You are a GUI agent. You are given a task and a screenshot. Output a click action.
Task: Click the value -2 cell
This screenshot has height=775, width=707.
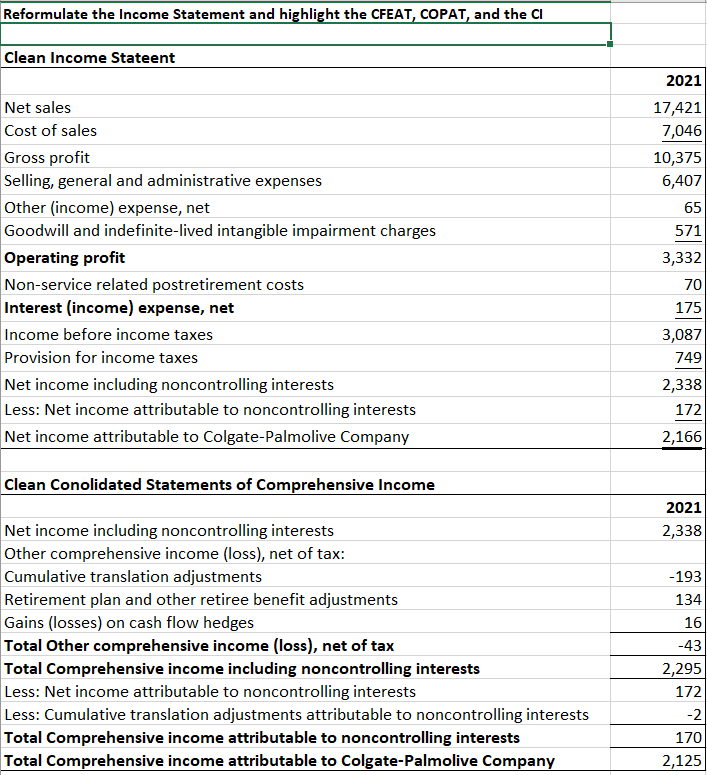point(658,715)
